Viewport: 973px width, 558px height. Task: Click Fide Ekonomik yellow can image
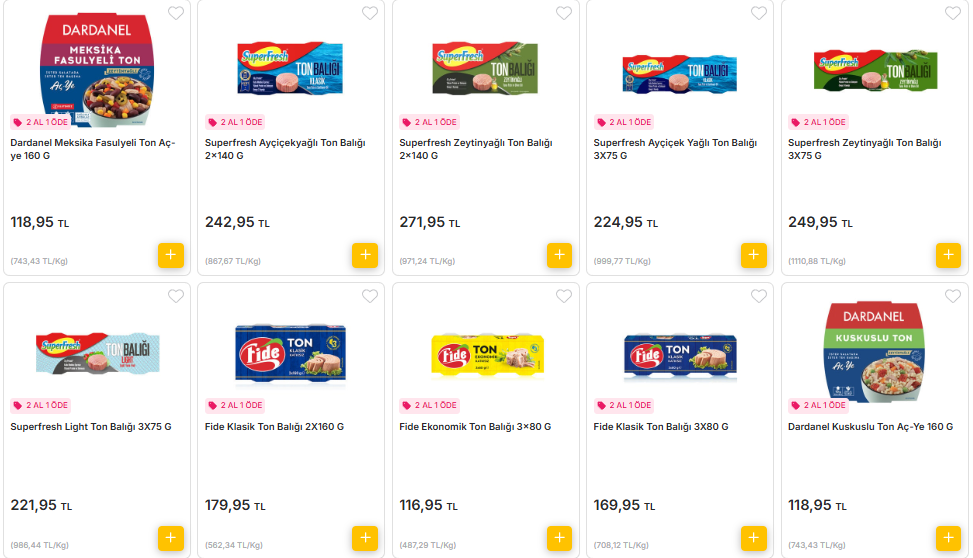pyautogui.click(x=486, y=354)
